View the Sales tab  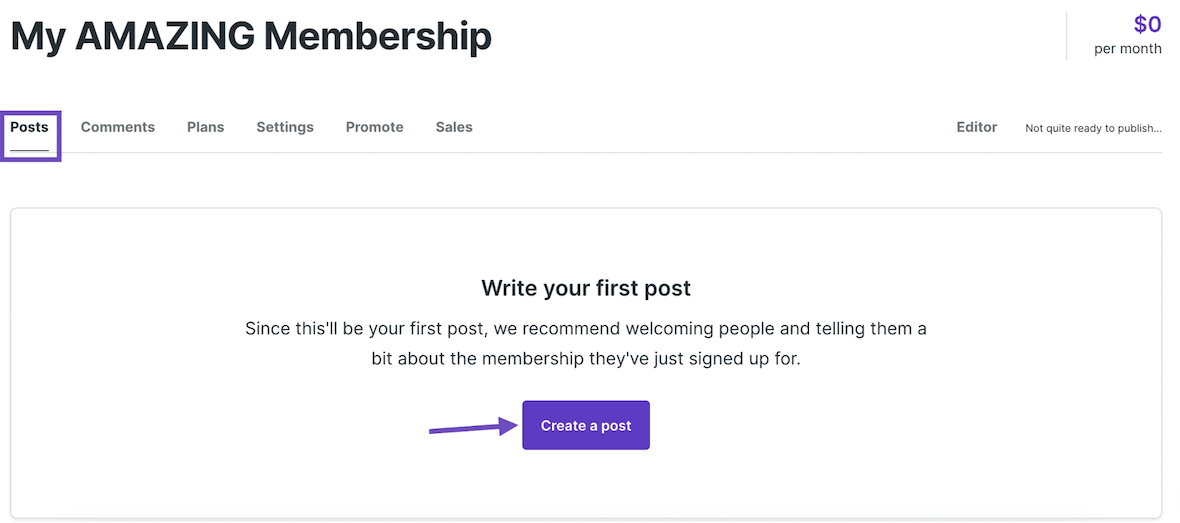(454, 127)
